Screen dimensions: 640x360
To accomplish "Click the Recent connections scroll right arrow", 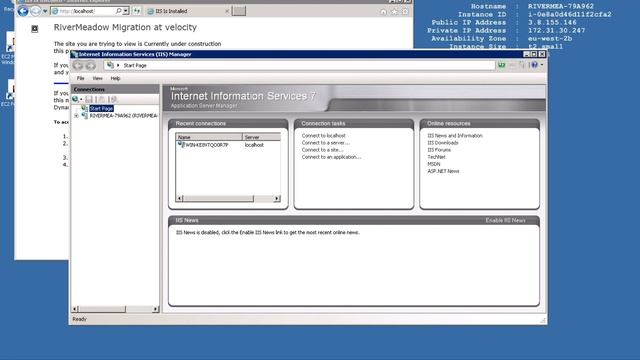I will point(277,198).
